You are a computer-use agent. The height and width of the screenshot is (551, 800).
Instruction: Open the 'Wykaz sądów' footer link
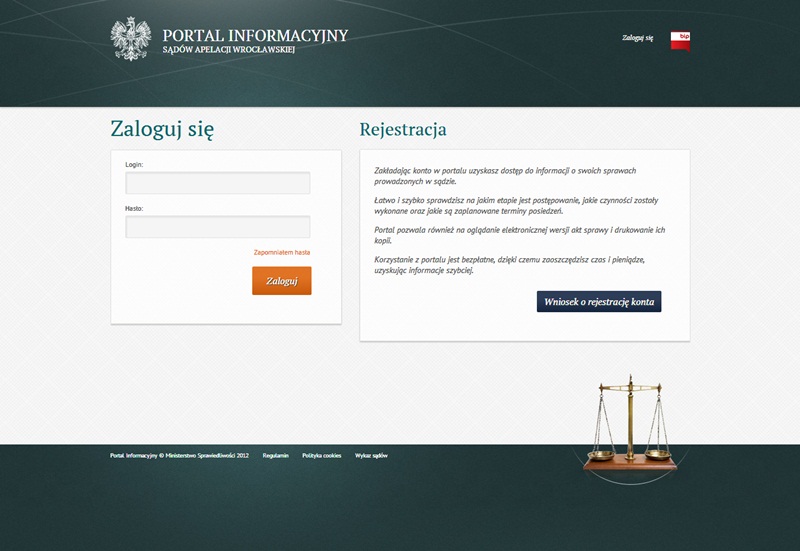pos(371,455)
